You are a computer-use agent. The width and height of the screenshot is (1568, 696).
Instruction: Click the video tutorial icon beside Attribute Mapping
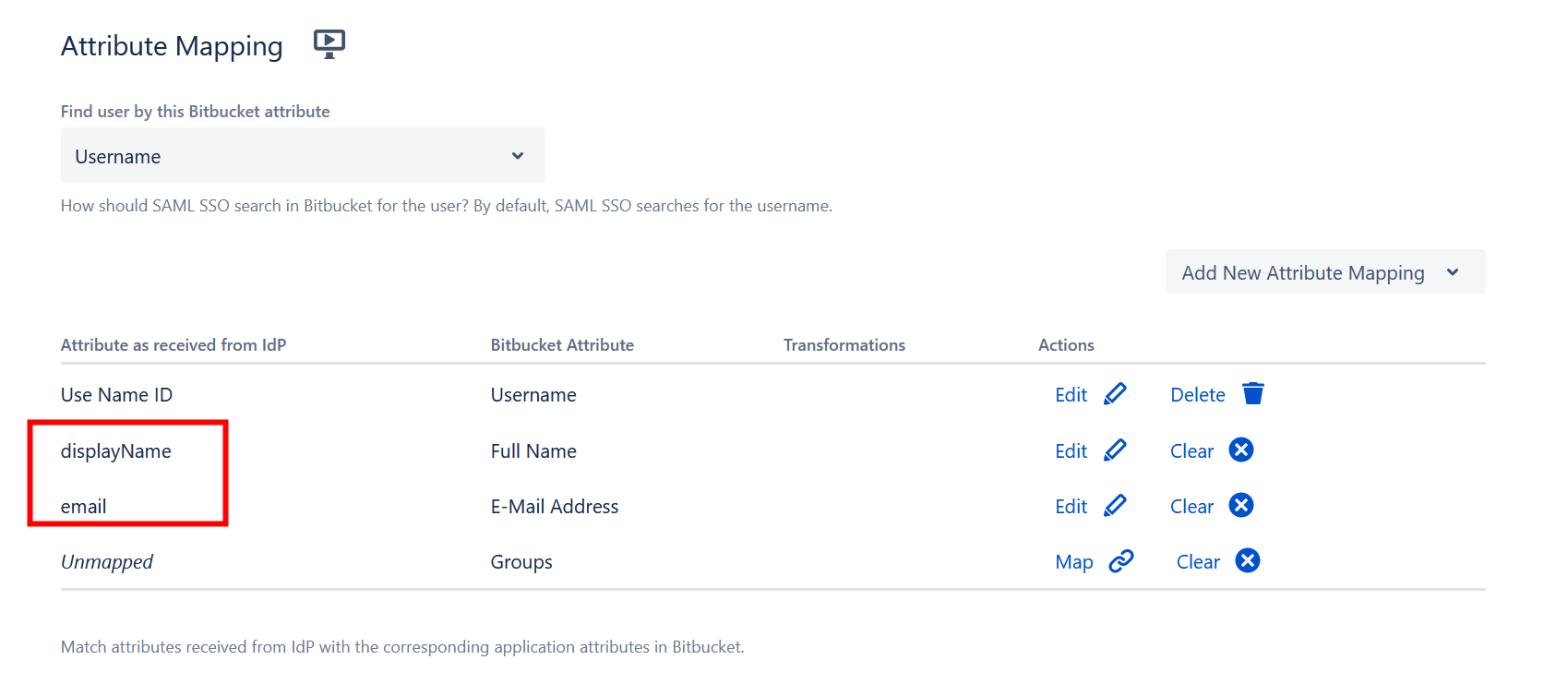(x=329, y=43)
